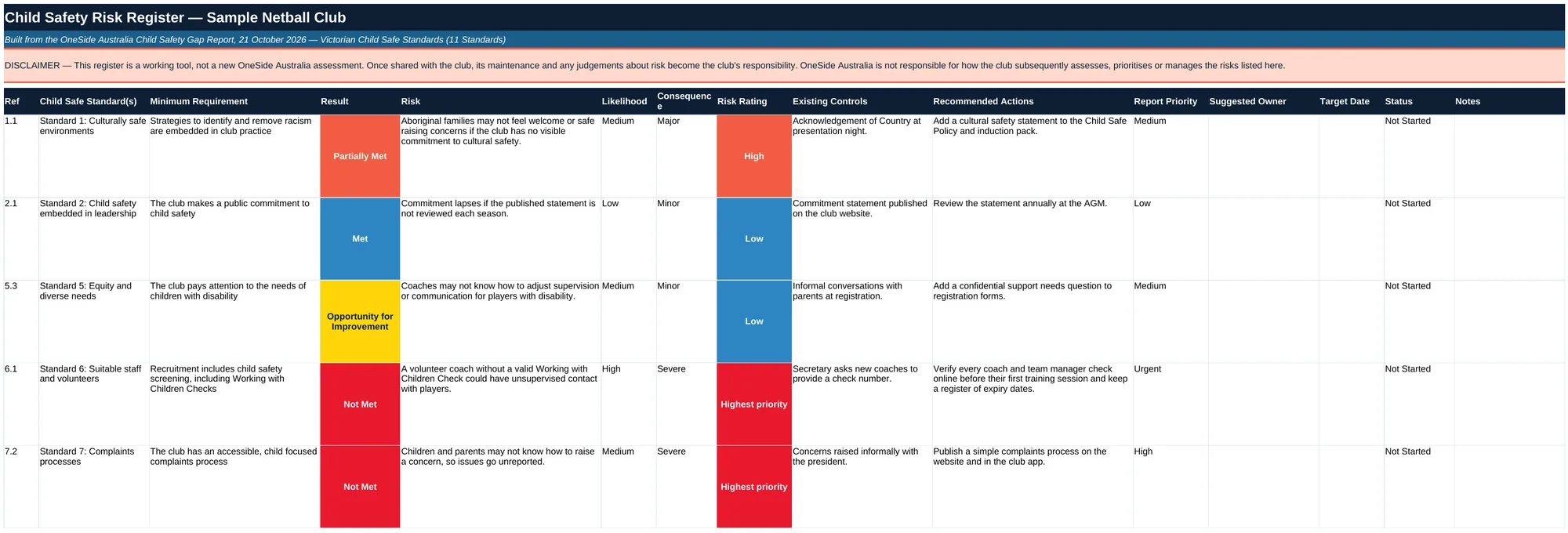Click the blue 'Met' result cell

click(x=360, y=238)
